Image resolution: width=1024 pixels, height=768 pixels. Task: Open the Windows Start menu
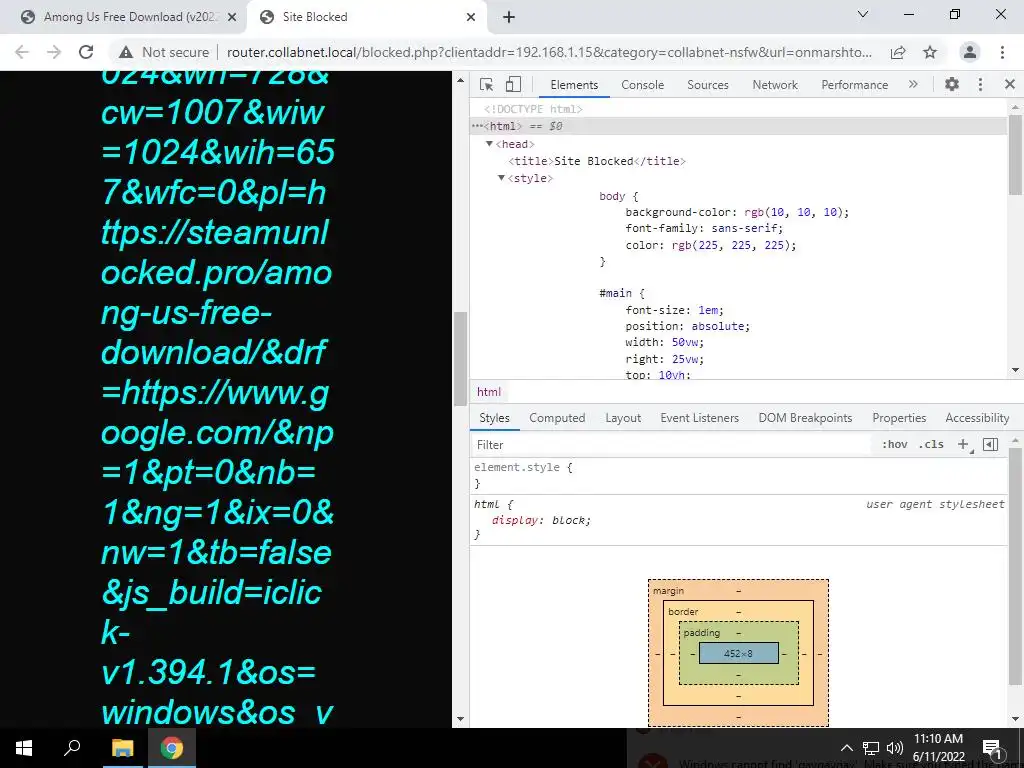[24, 748]
